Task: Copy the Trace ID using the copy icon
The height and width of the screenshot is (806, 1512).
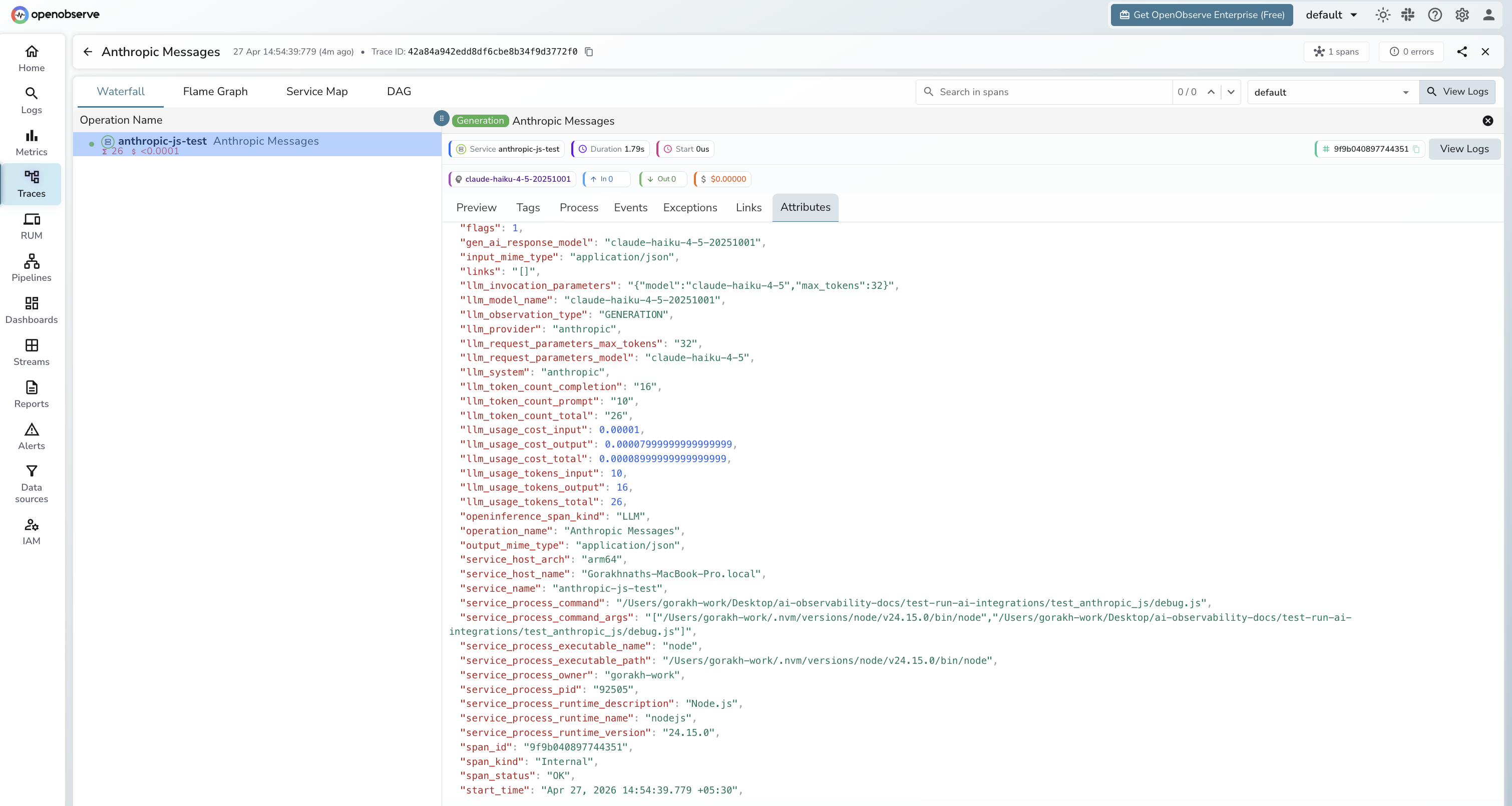Action: (589, 52)
